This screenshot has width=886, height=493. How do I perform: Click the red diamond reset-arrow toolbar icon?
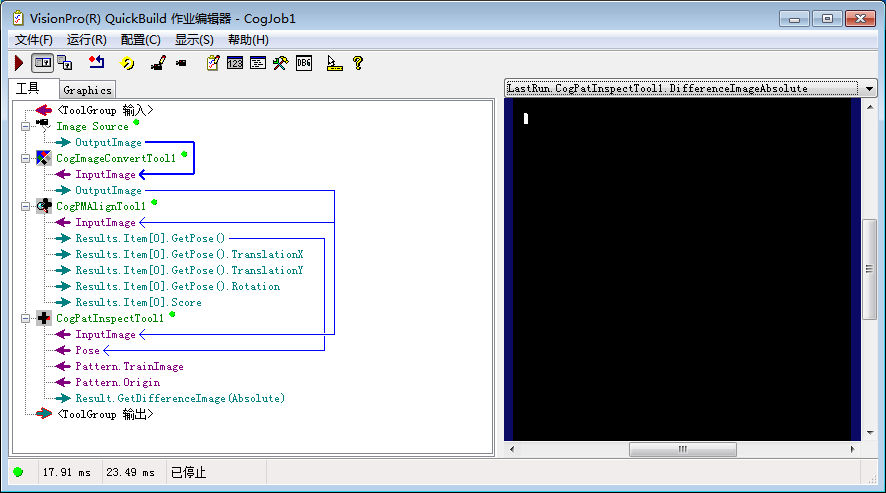click(x=97, y=62)
